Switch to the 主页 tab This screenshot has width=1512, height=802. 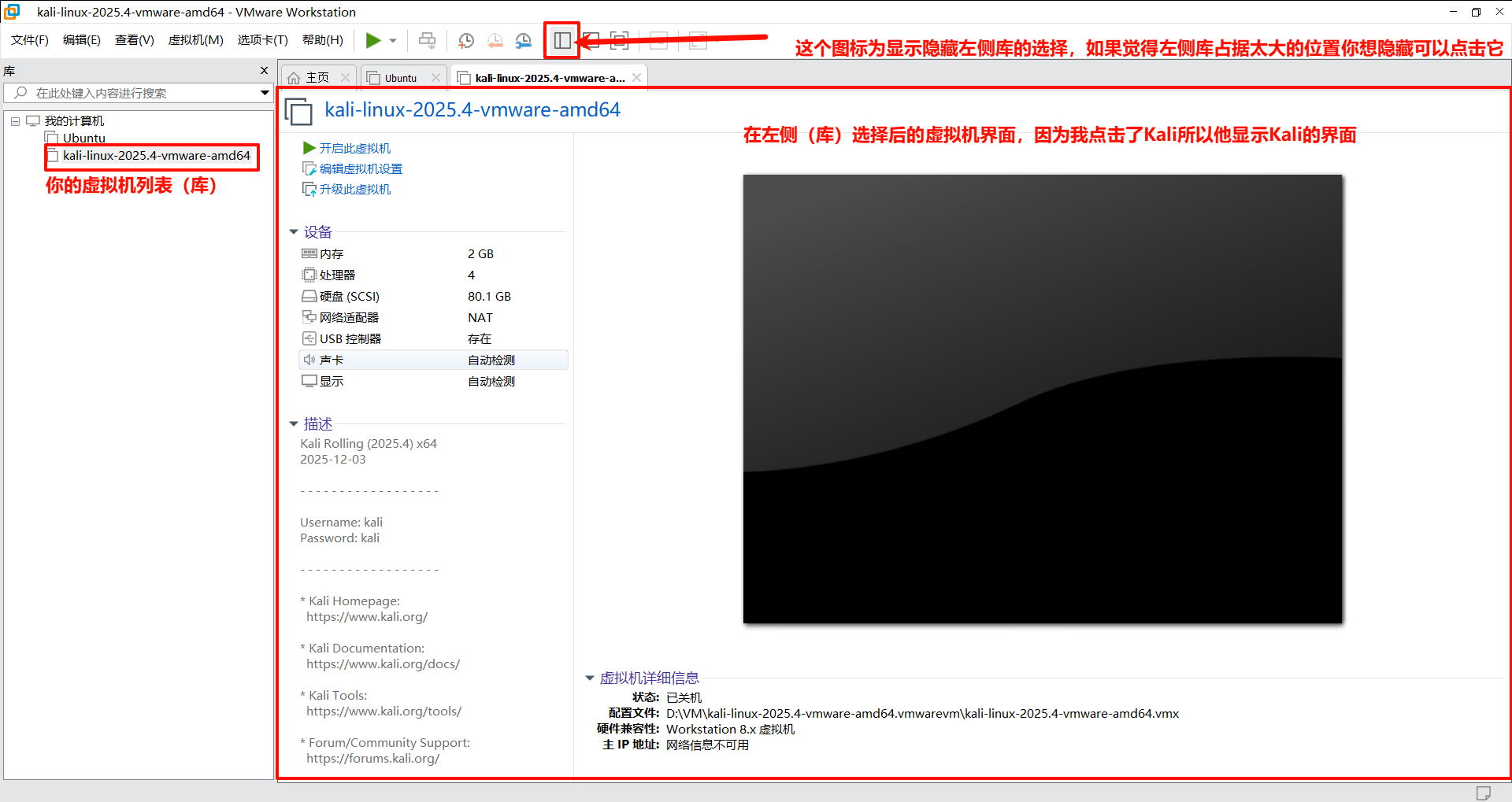pyautogui.click(x=317, y=78)
